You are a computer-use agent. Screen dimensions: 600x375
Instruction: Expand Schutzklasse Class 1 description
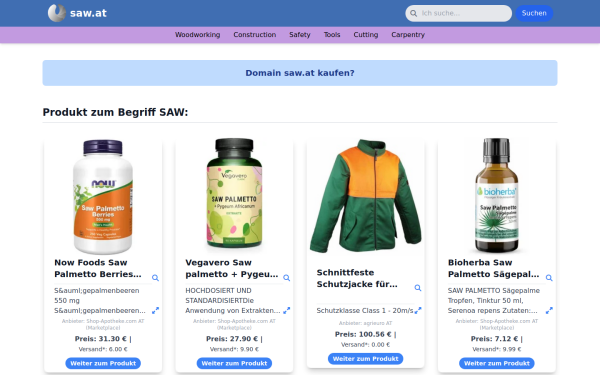coord(418,310)
